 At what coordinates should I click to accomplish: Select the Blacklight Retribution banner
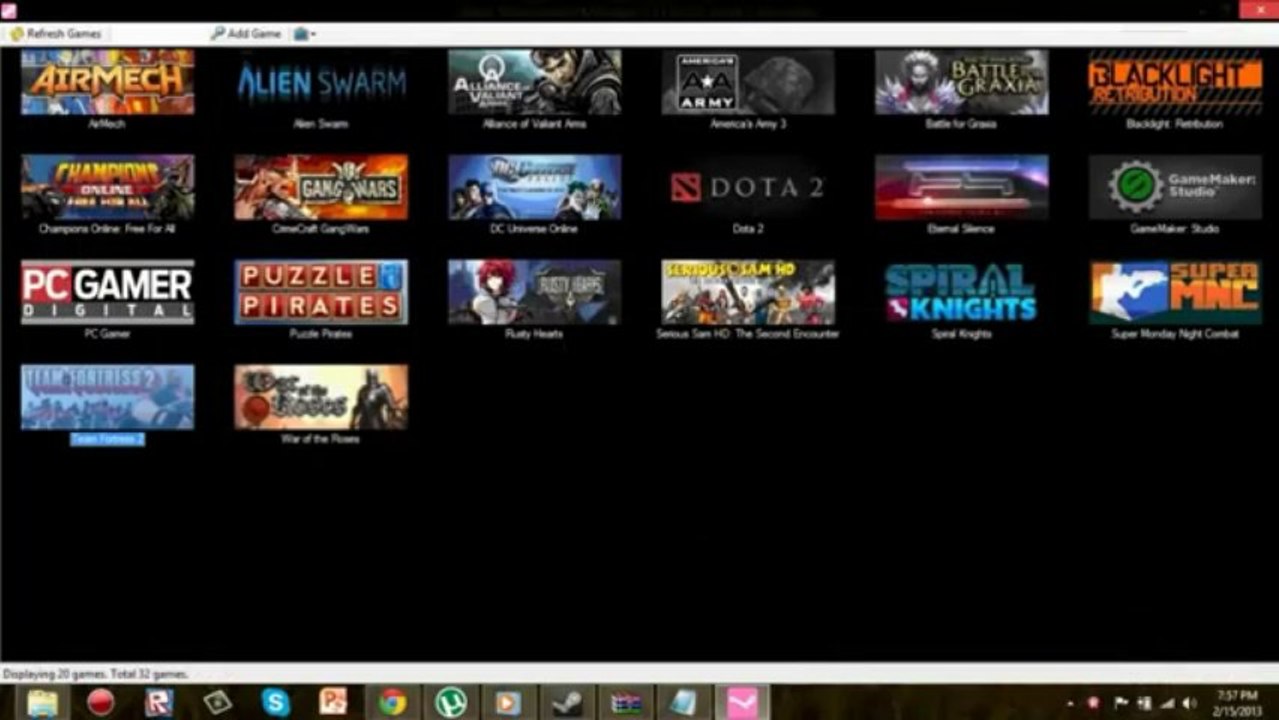(1175, 82)
